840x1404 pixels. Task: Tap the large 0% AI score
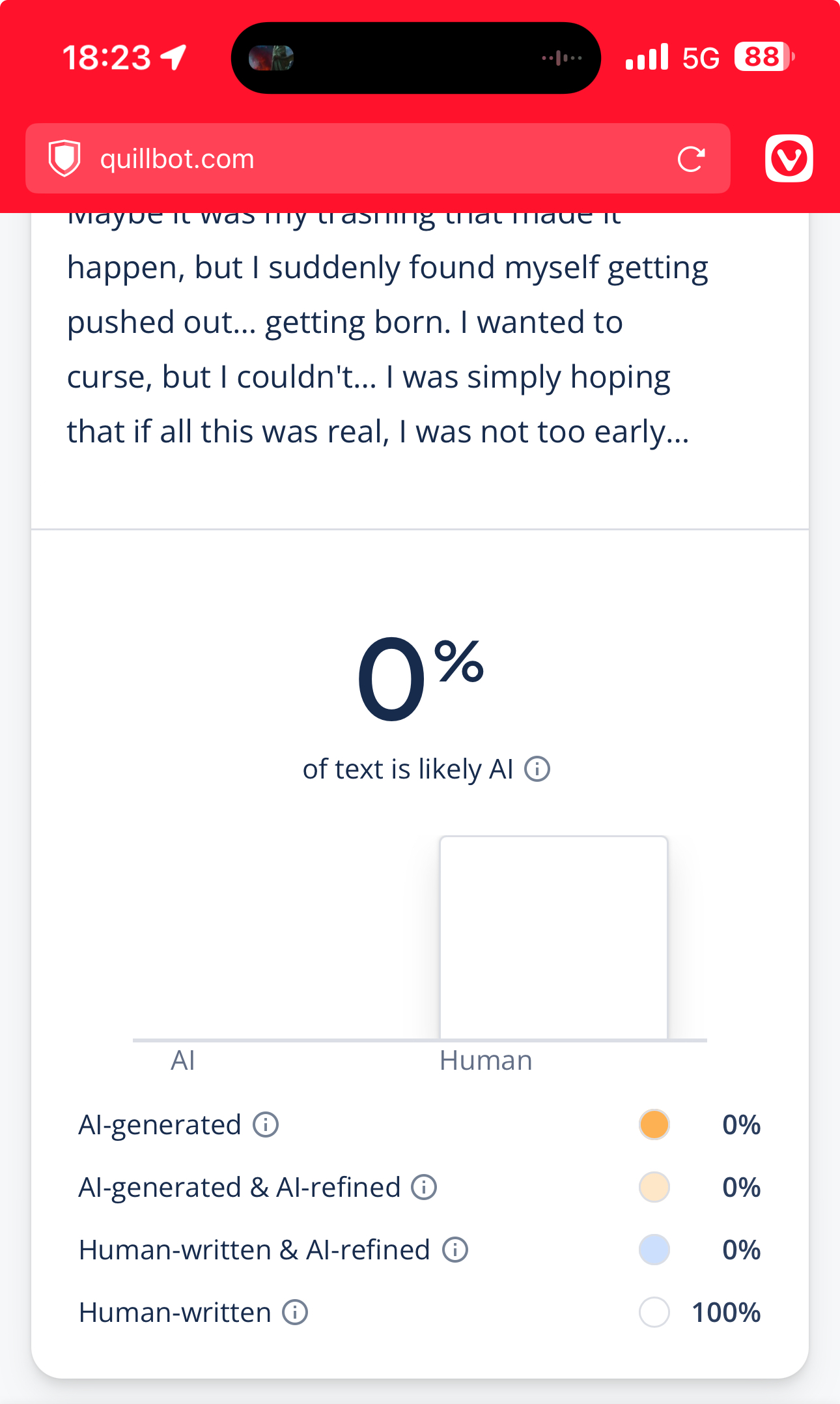419,679
